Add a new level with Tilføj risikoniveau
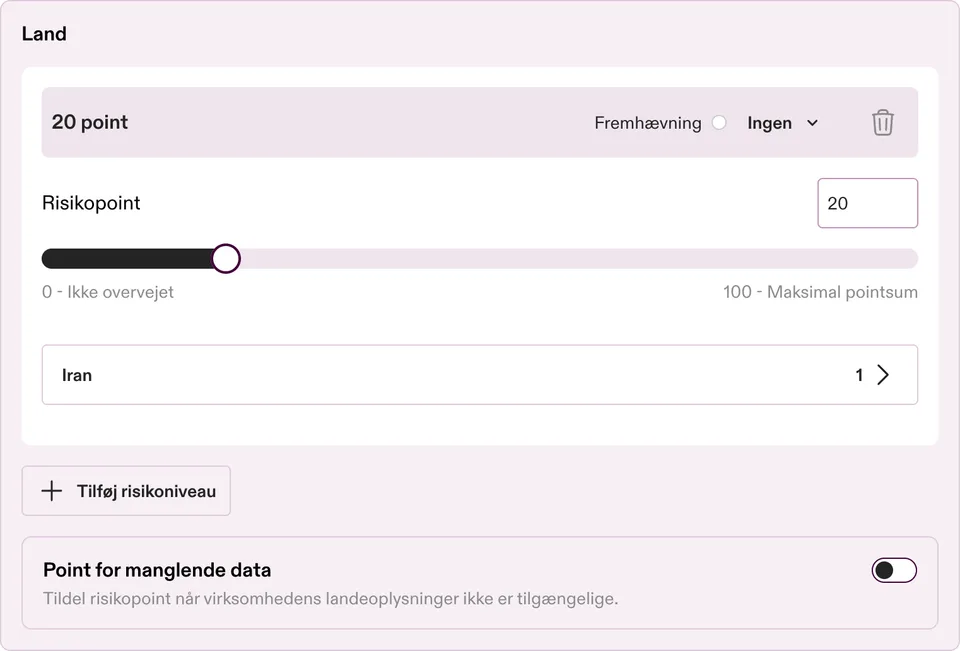 click(x=126, y=491)
